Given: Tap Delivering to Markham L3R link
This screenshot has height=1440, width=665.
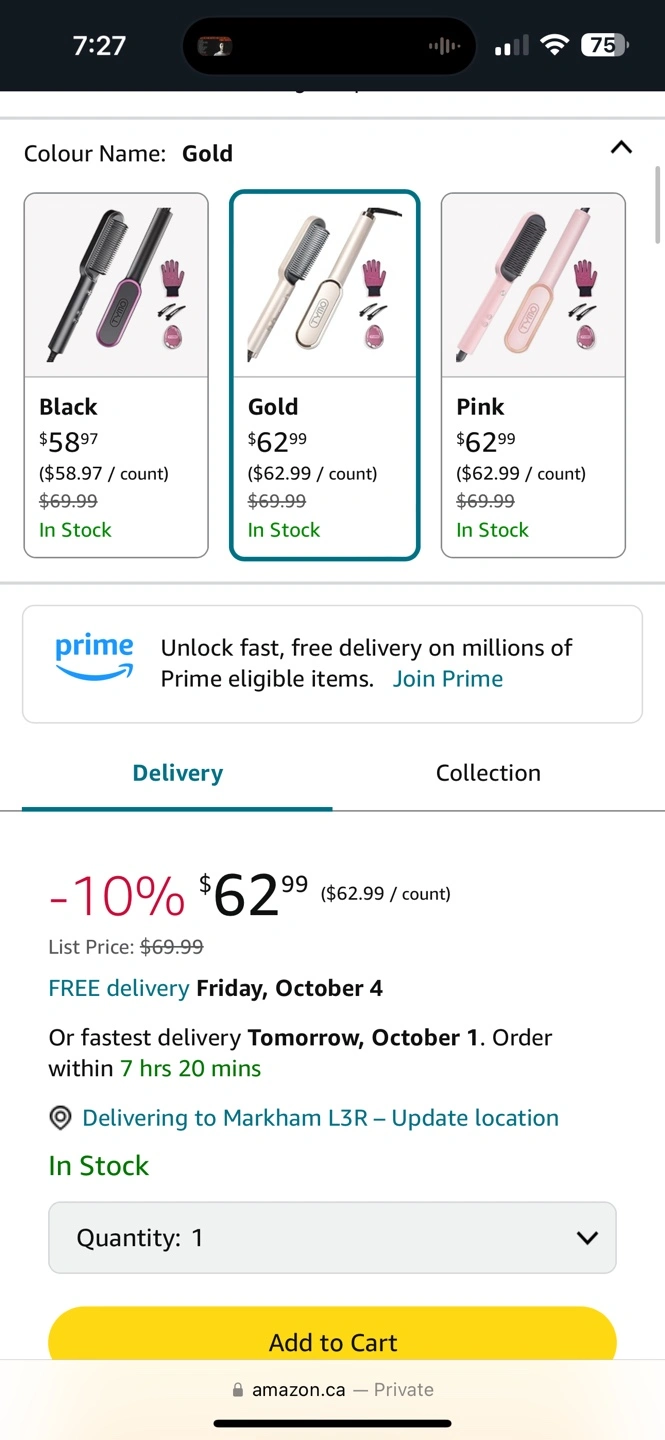Looking at the screenshot, I should pyautogui.click(x=320, y=1118).
